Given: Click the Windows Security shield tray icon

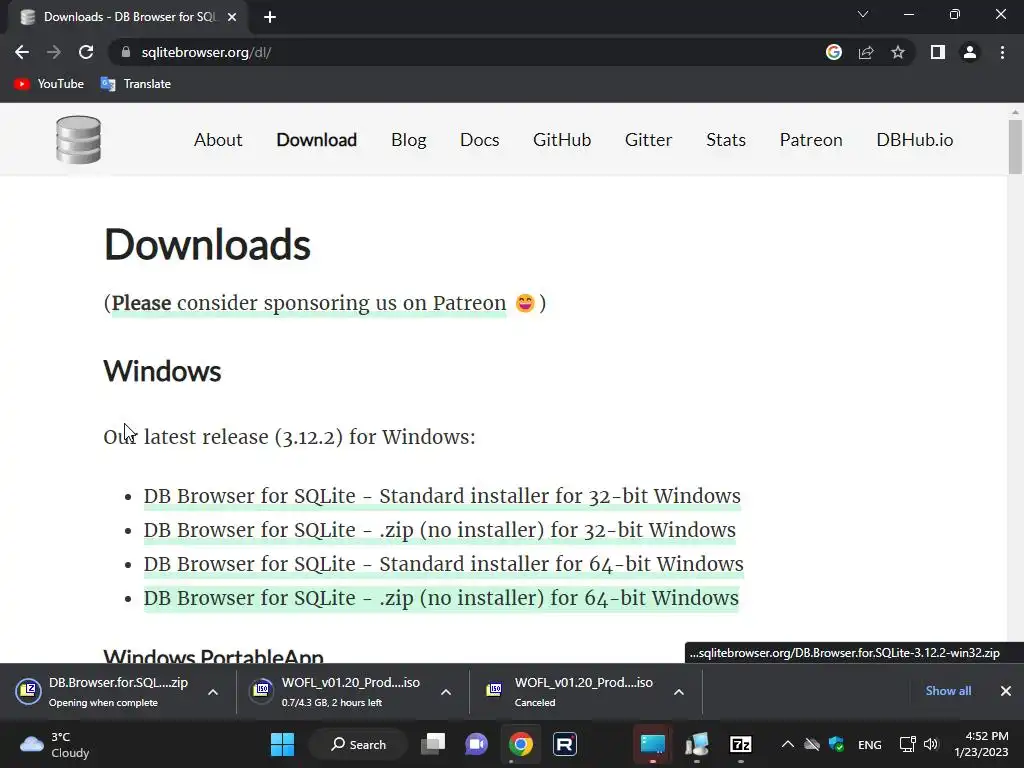Looking at the screenshot, I should (836, 744).
